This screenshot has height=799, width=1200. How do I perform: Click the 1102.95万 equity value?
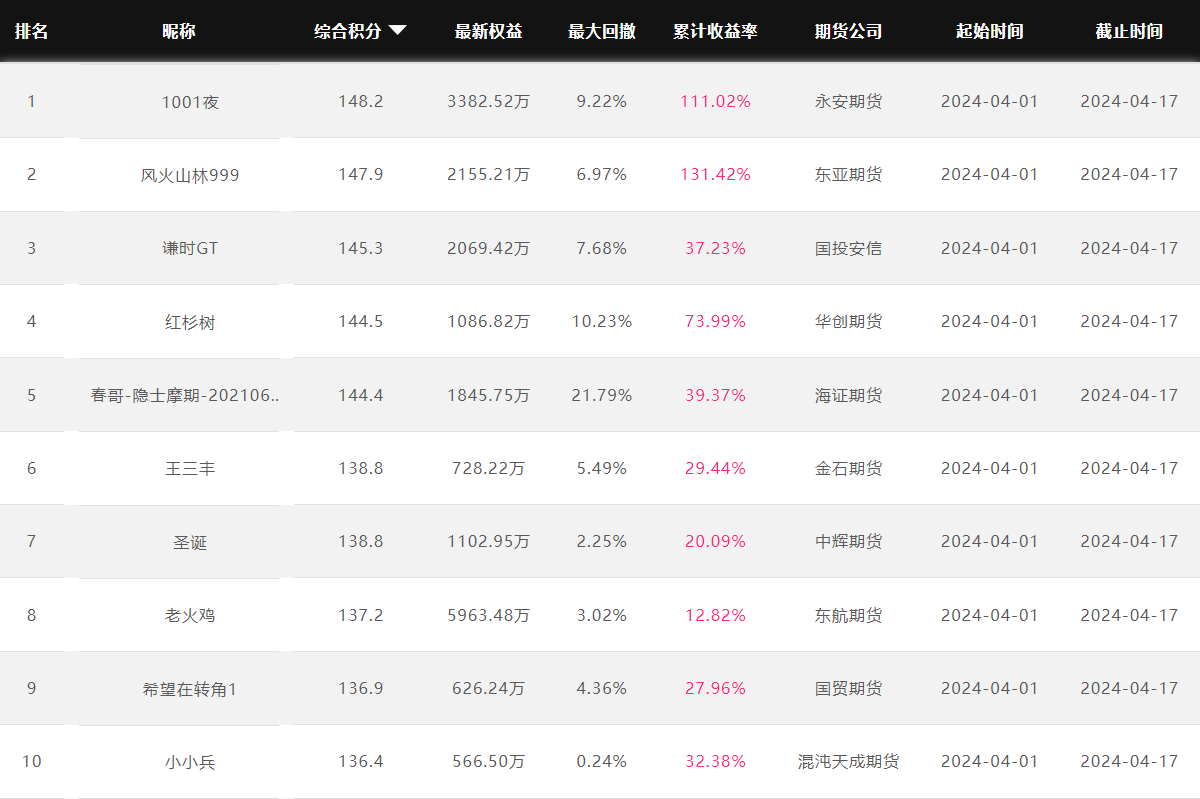click(488, 541)
